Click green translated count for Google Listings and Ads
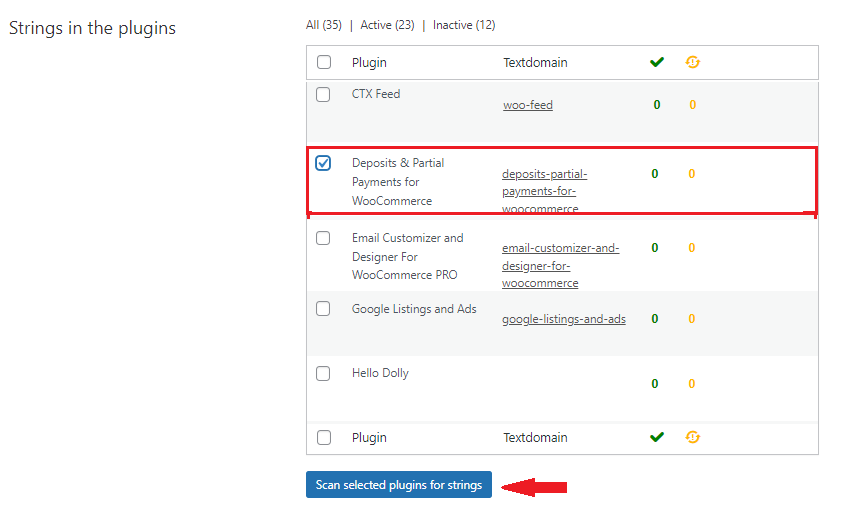The height and width of the screenshot is (512, 853). (655, 318)
